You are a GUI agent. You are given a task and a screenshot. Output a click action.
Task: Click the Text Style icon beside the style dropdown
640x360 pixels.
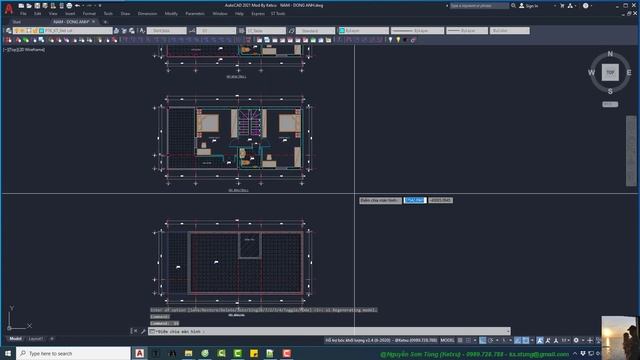142,31
